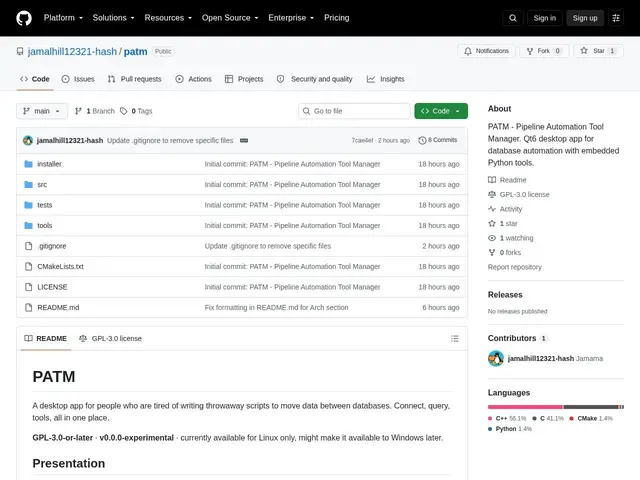Click the Python 1.4% language entry
The width and height of the screenshot is (640, 480).
(x=510, y=429)
